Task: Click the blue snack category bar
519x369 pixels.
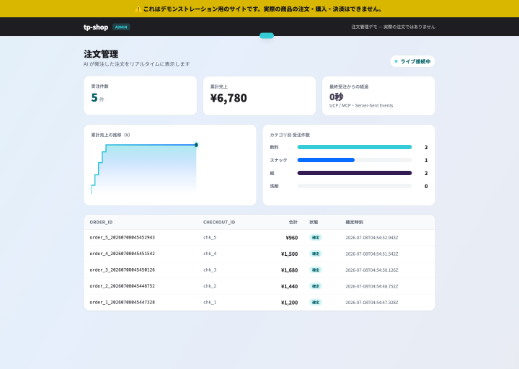Action: point(326,160)
